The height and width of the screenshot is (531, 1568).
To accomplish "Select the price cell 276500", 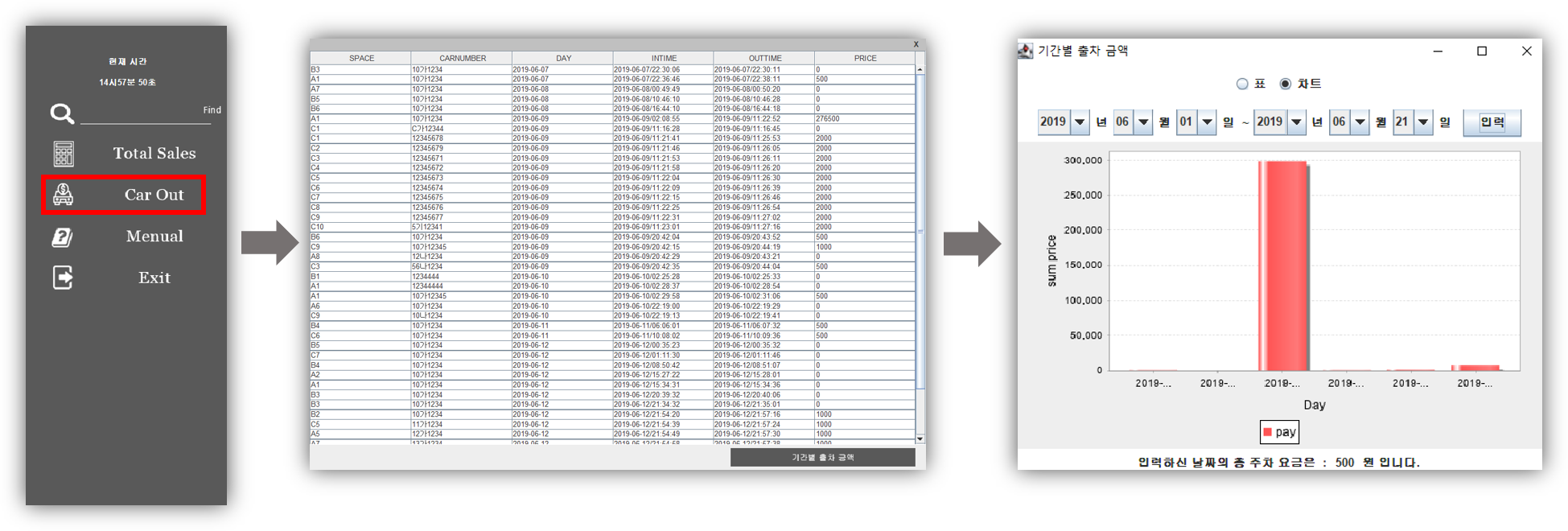I will point(865,118).
